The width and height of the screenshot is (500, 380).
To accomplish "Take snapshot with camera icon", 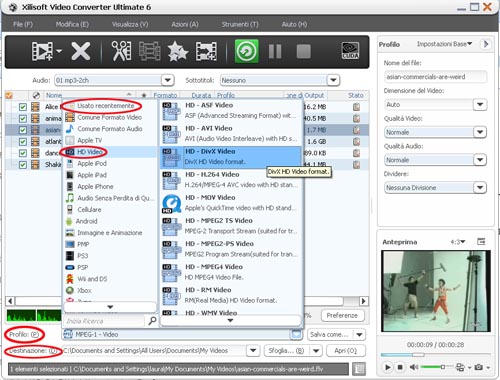I will (479, 367).
